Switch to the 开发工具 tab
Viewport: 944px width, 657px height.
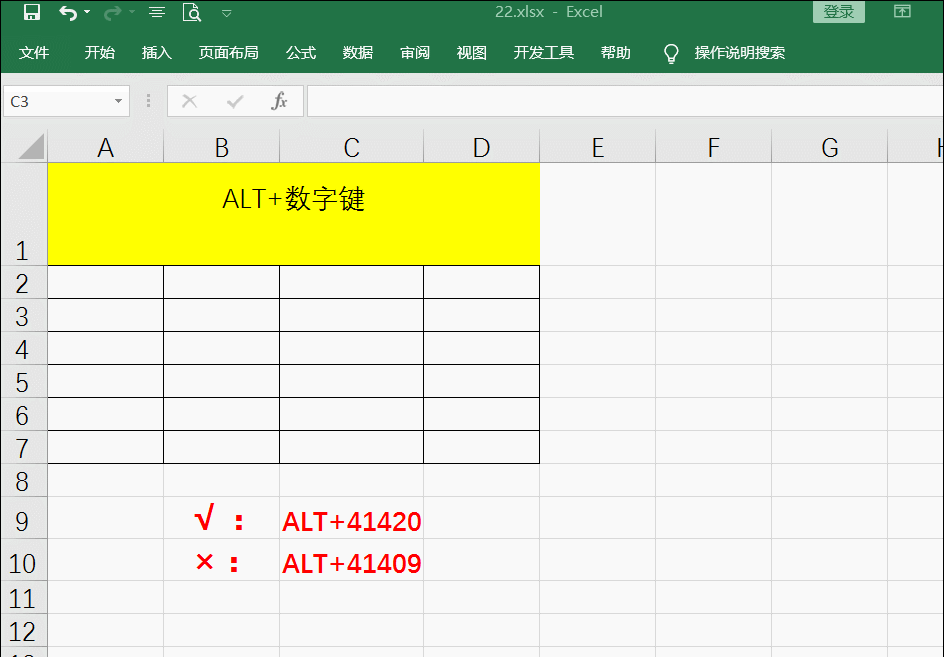pos(544,53)
